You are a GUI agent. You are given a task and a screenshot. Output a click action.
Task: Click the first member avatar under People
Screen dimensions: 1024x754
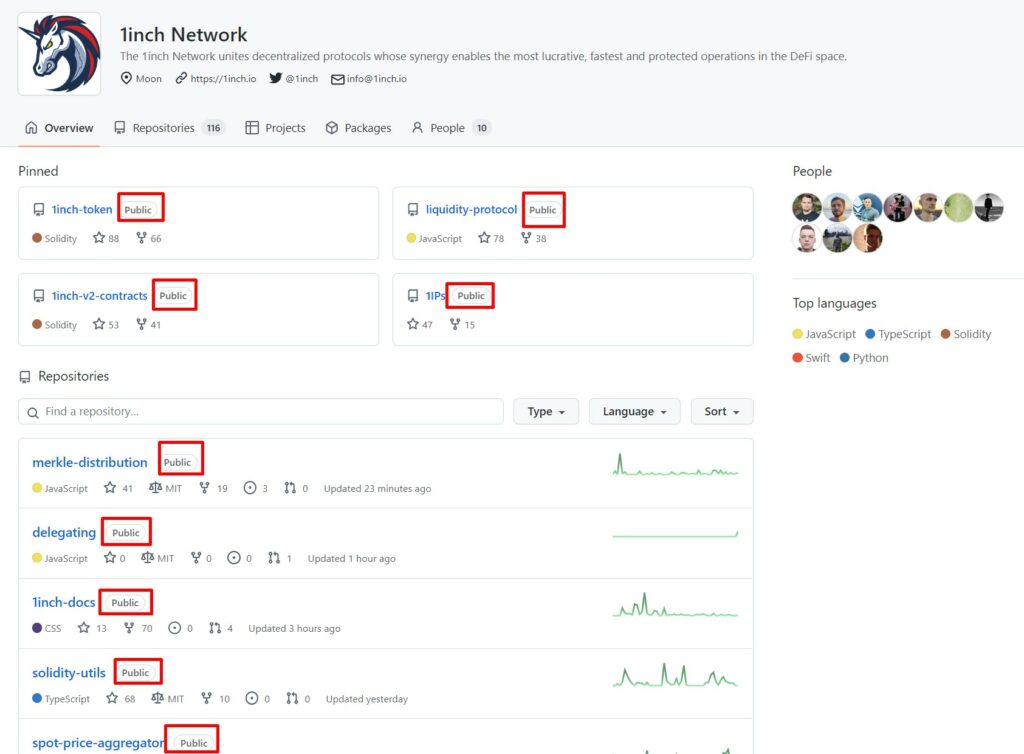(x=806, y=208)
